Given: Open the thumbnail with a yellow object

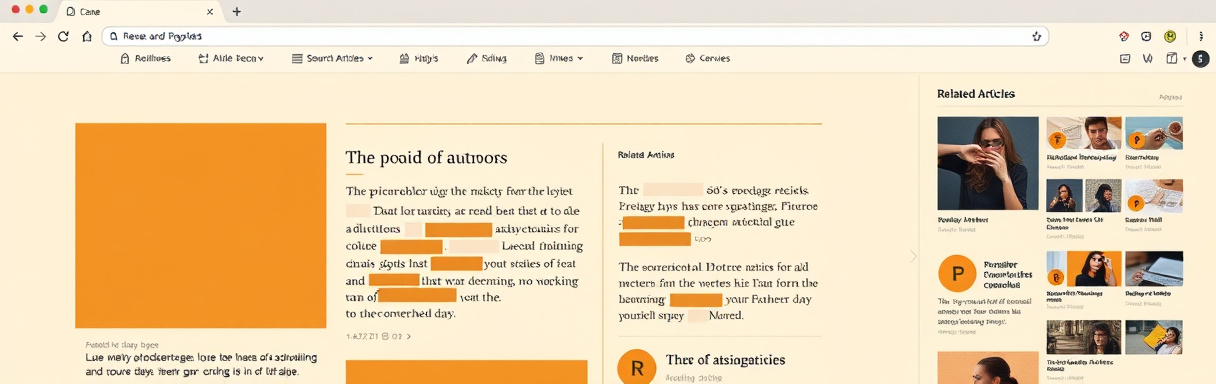Looking at the screenshot, I should (1154, 337).
